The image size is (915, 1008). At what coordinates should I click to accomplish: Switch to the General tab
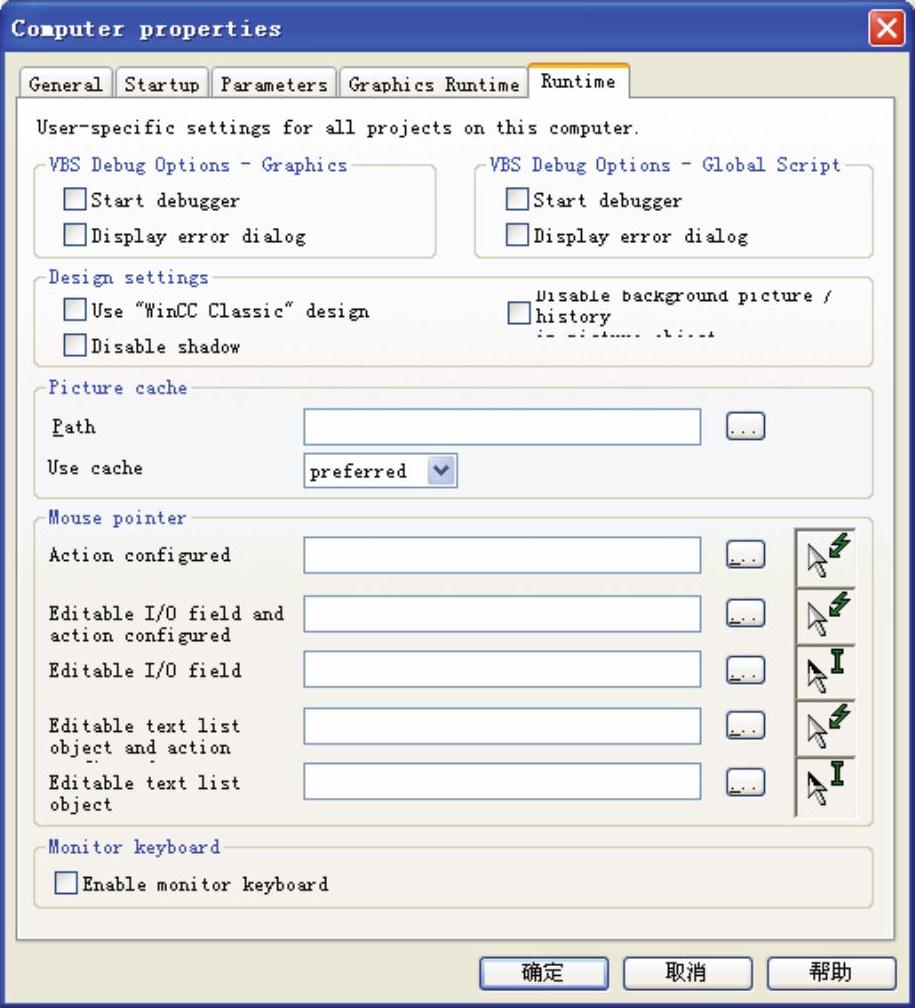click(65, 84)
